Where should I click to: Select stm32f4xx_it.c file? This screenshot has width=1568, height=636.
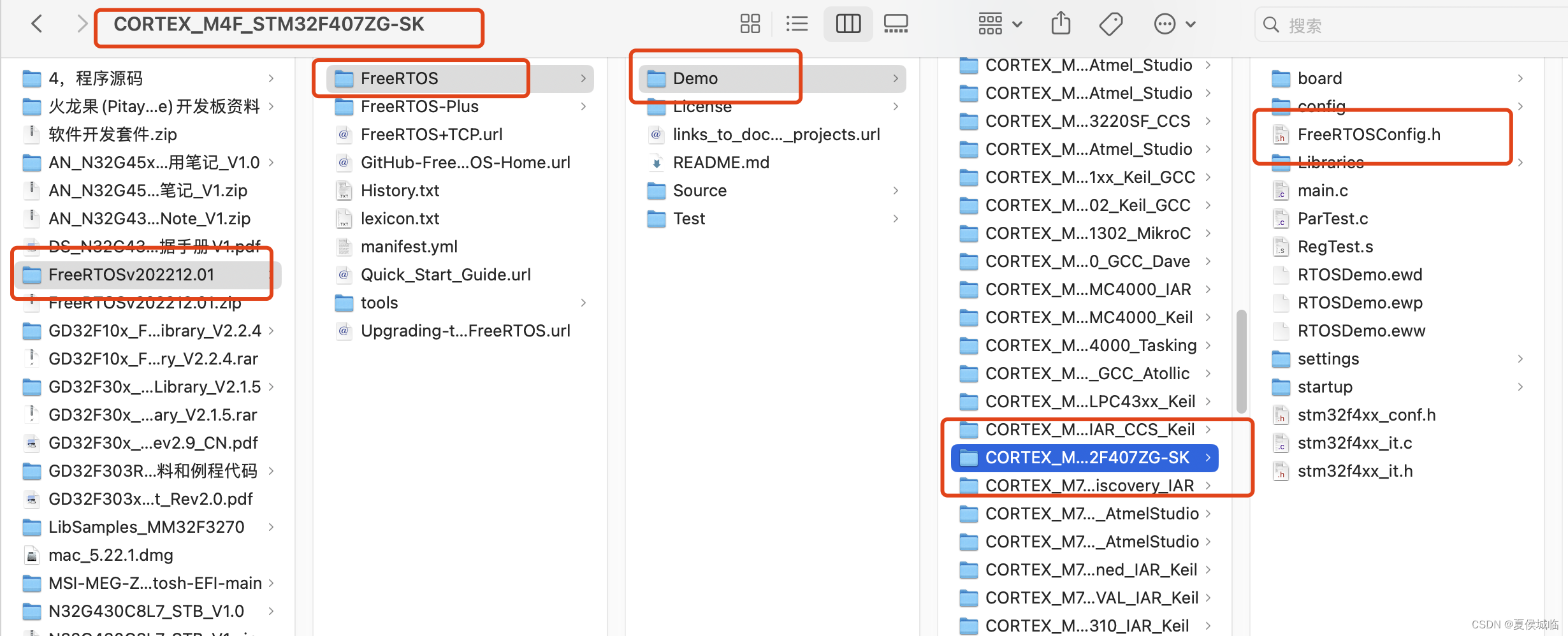click(1397, 443)
